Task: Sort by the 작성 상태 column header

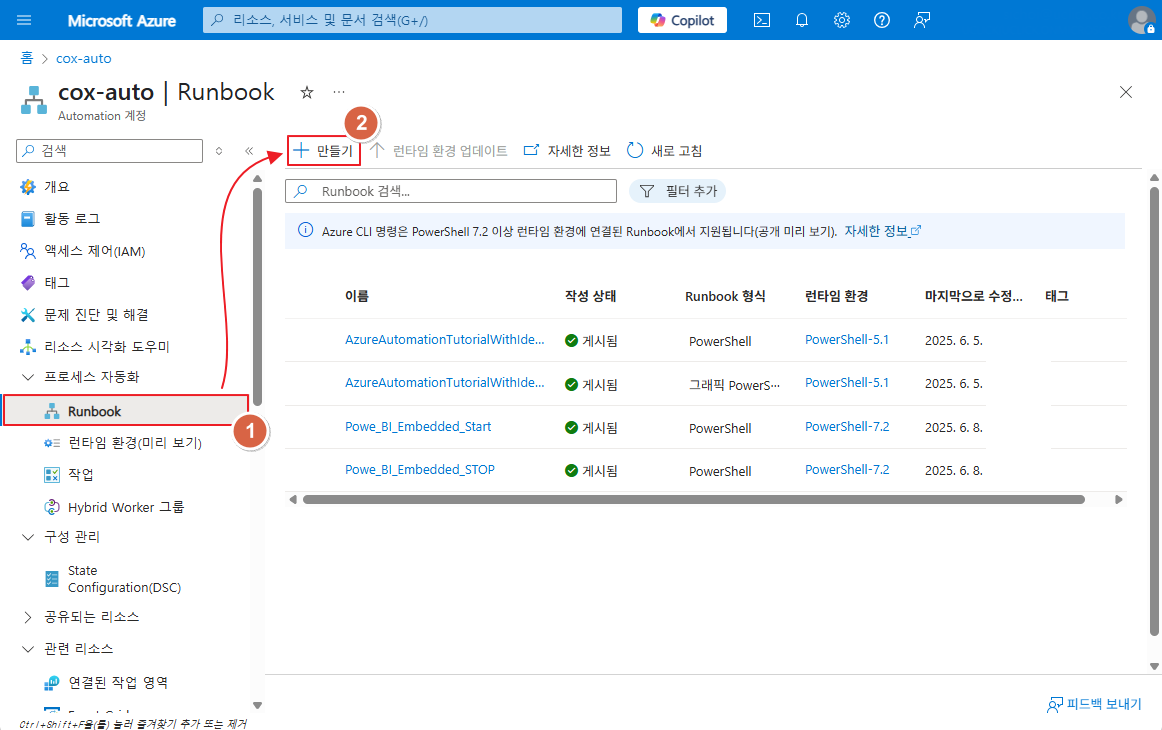Action: [x=590, y=296]
